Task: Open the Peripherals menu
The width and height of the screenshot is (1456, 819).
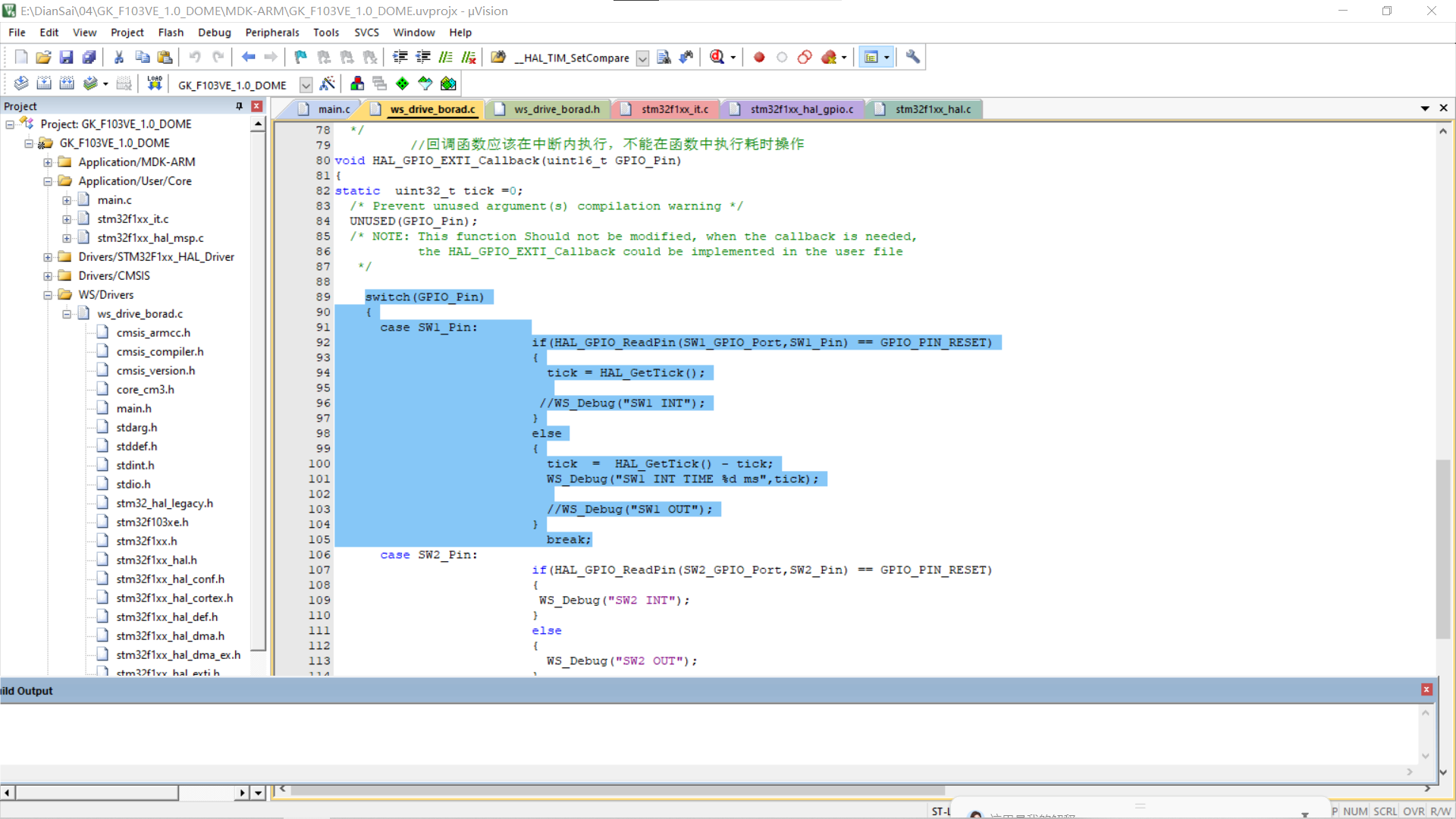Action: click(x=271, y=33)
